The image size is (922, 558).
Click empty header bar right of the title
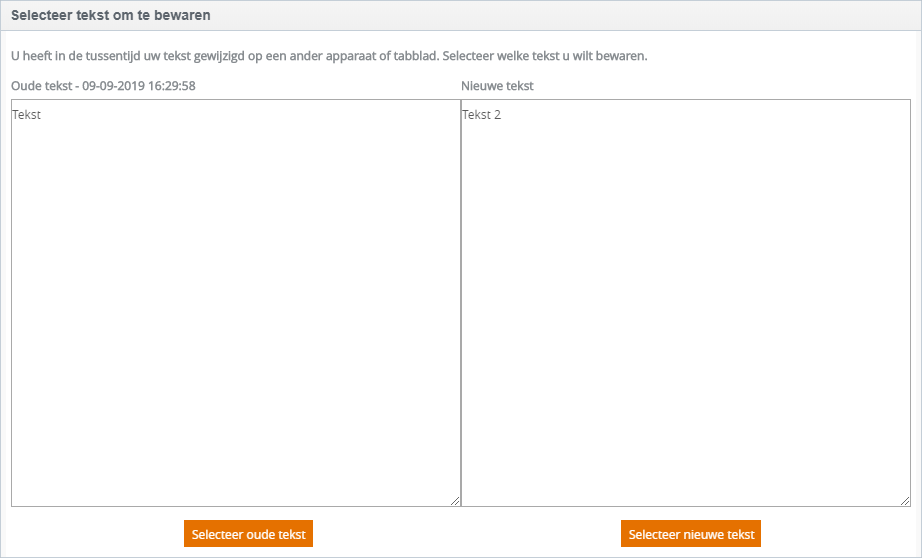[564, 15]
